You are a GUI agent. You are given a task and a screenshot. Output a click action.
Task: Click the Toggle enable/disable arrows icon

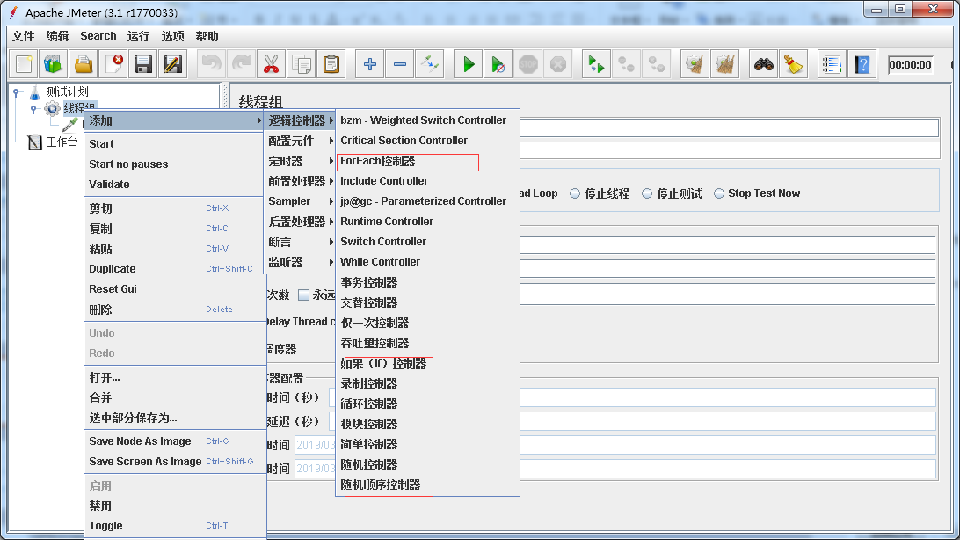[x=430, y=64]
